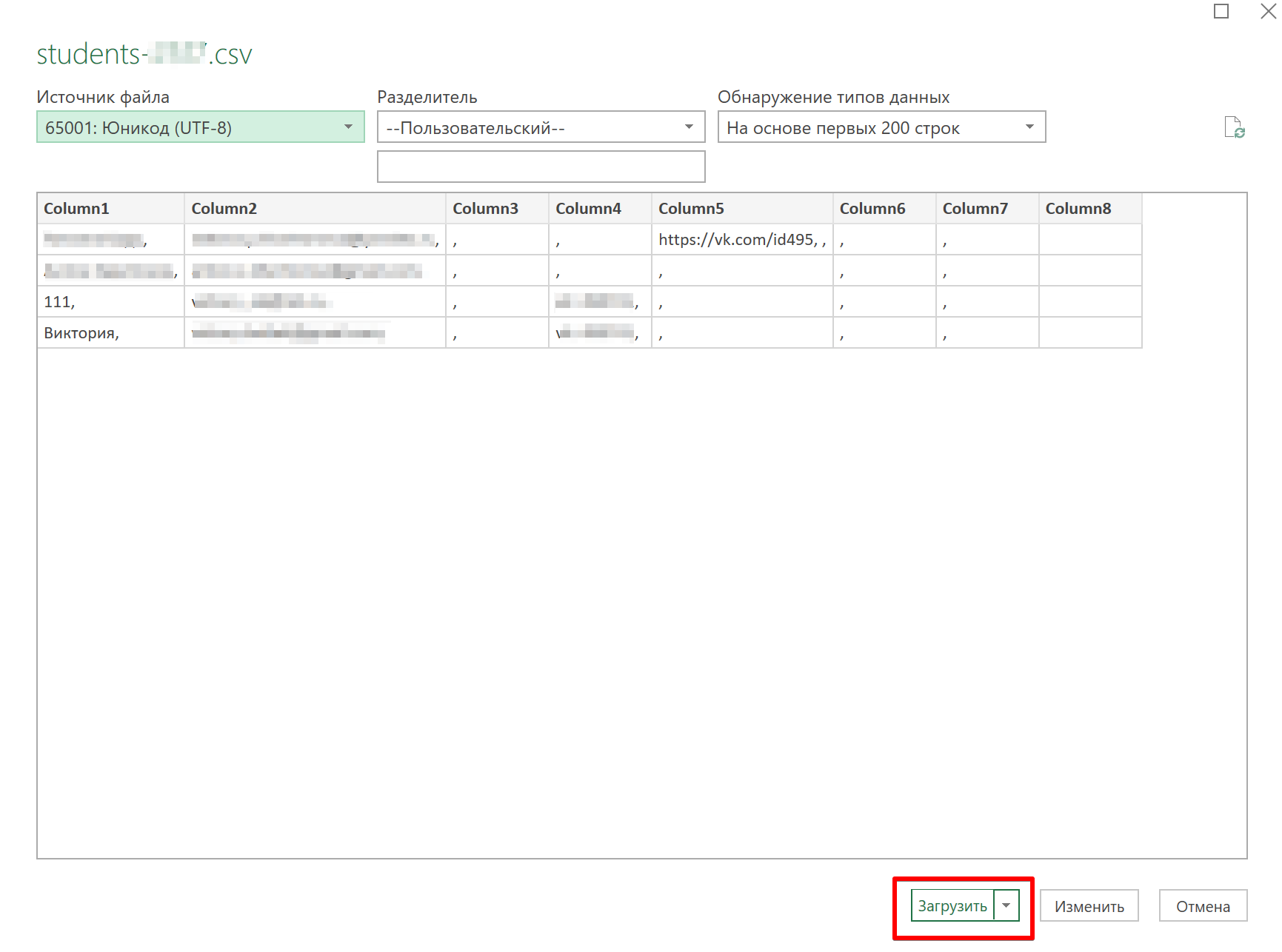This screenshot has height=952, width=1282.
Task: Expand the Загрузить button arrow options
Action: pyautogui.click(x=1006, y=905)
